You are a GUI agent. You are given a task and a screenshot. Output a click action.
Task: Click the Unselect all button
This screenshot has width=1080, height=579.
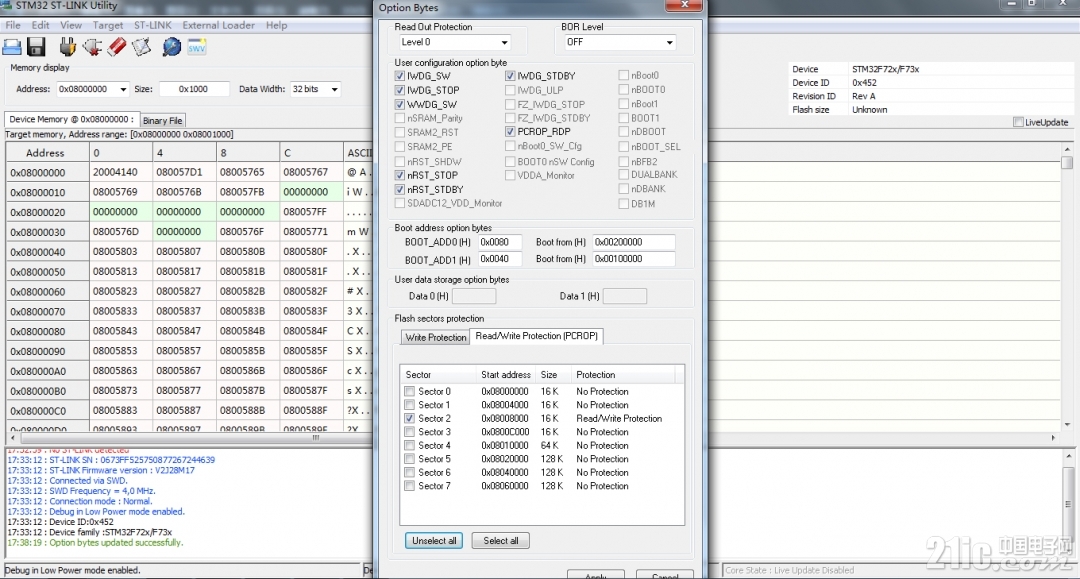click(434, 540)
